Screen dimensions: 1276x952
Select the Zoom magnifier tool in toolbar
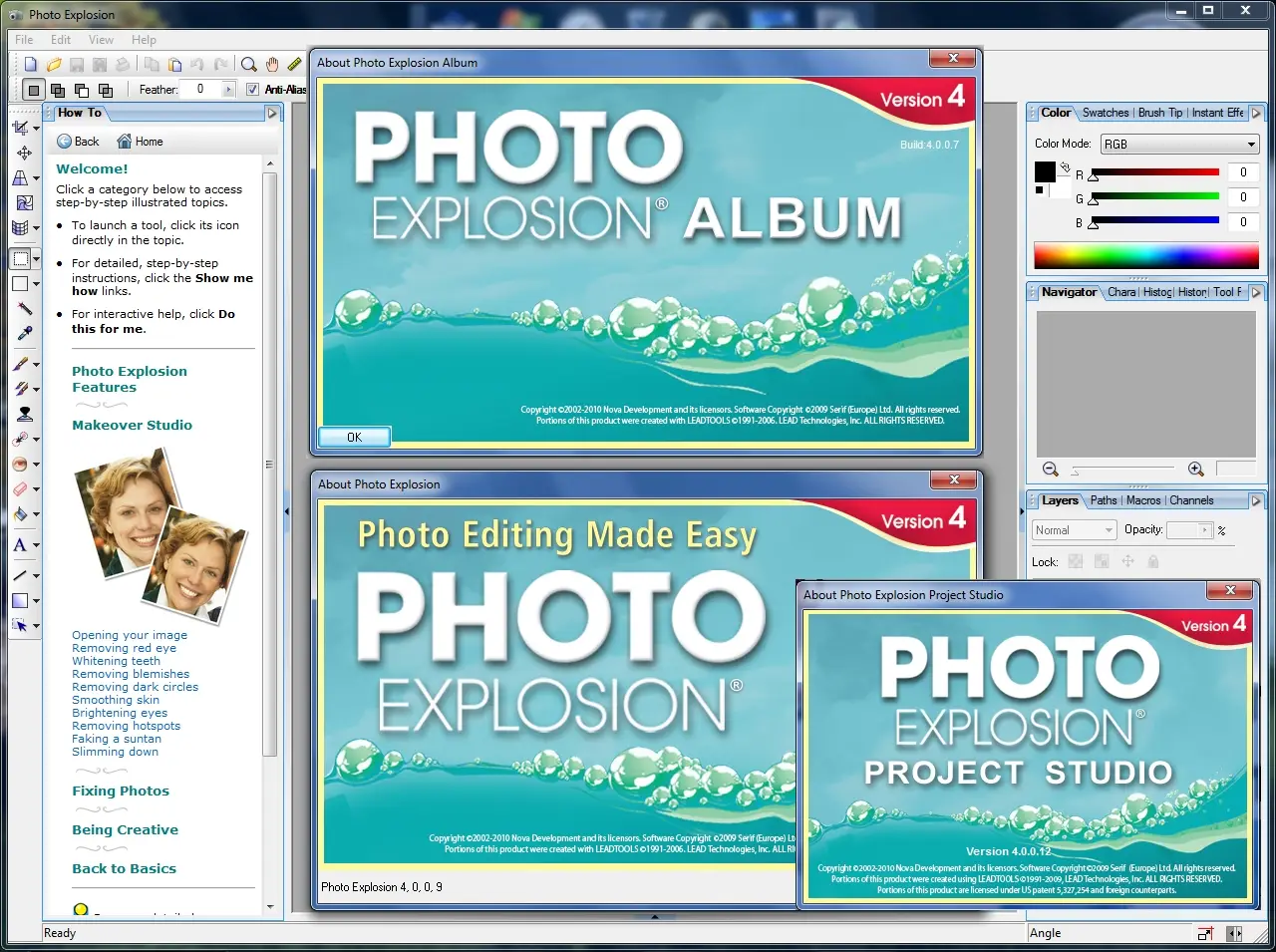pyautogui.click(x=249, y=65)
